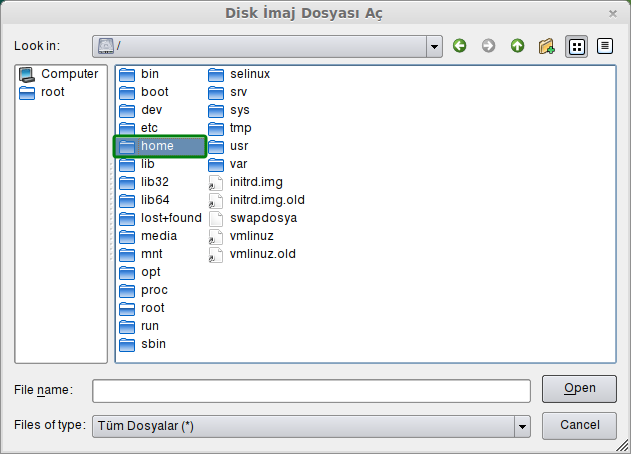
Task: Click the greyed forward arrow icon
Action: point(489,46)
